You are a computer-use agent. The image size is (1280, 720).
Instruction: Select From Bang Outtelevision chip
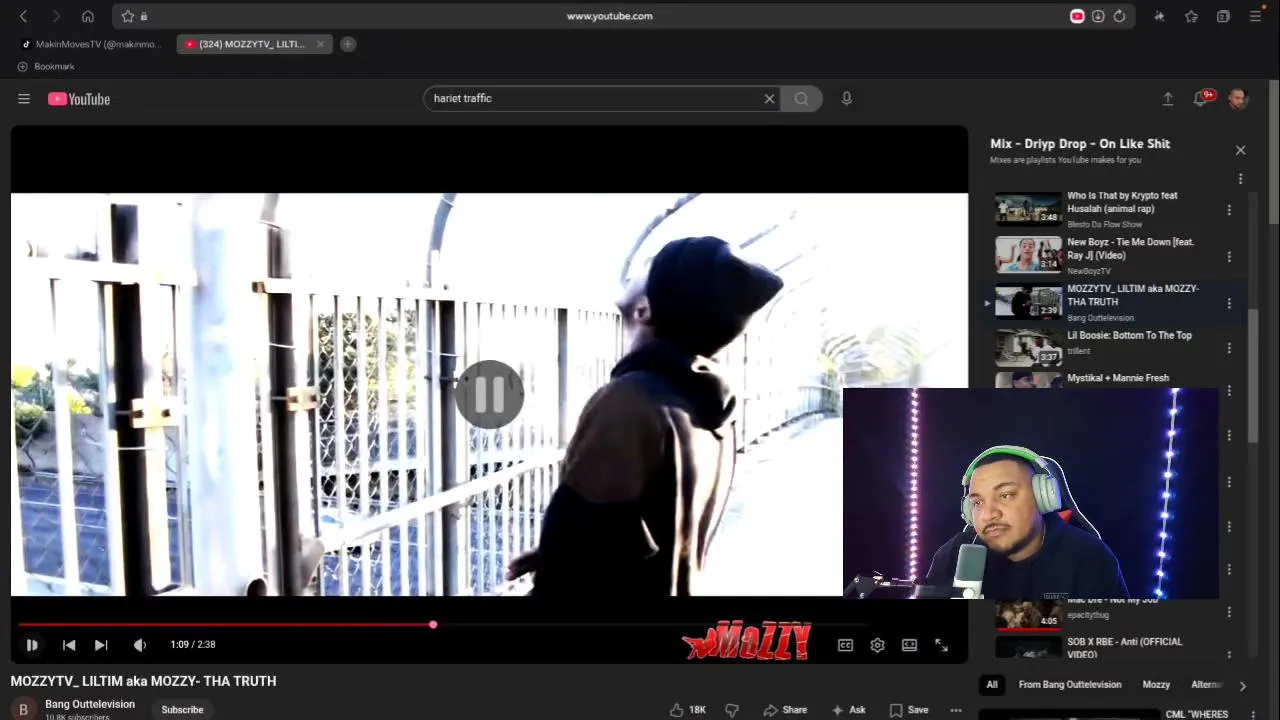1069,685
